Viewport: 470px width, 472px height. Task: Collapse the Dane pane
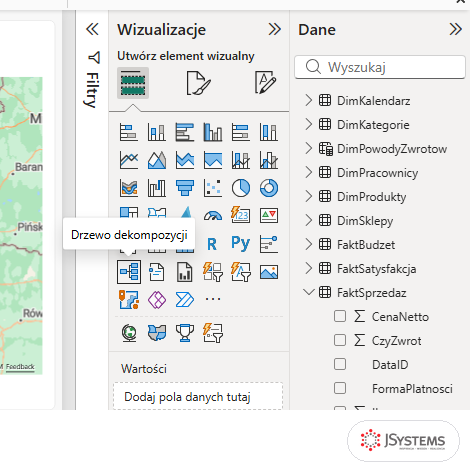(x=455, y=29)
